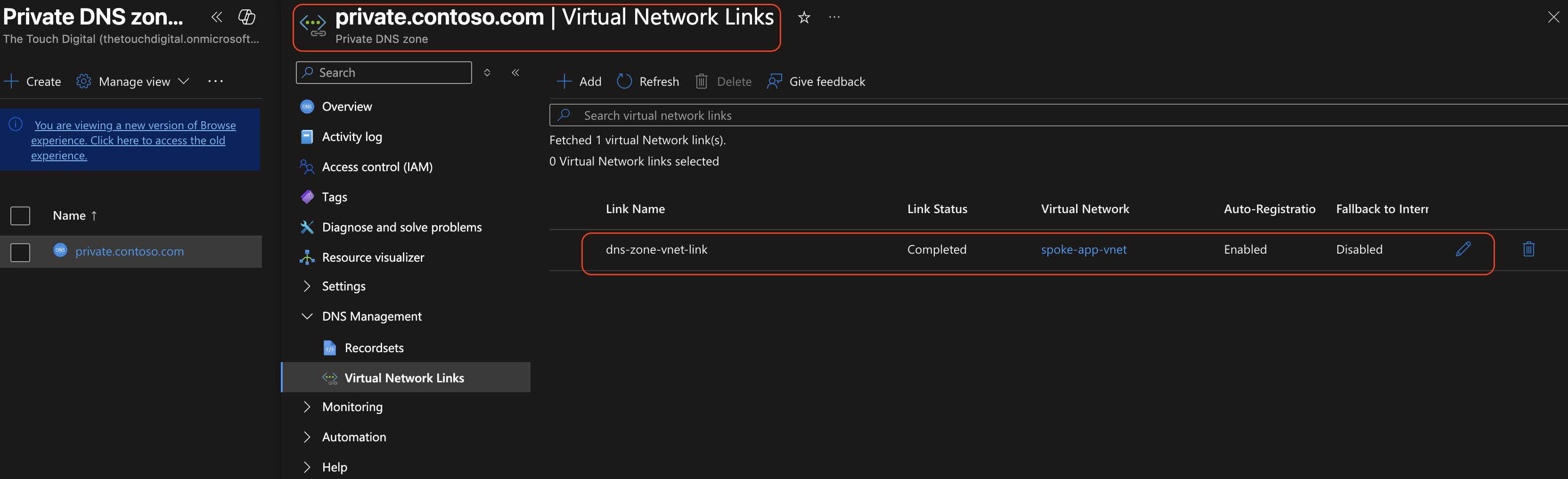The height and width of the screenshot is (479, 1568).
Task: Delete the dns-zone-vnet-link row
Action: pos(1529,248)
